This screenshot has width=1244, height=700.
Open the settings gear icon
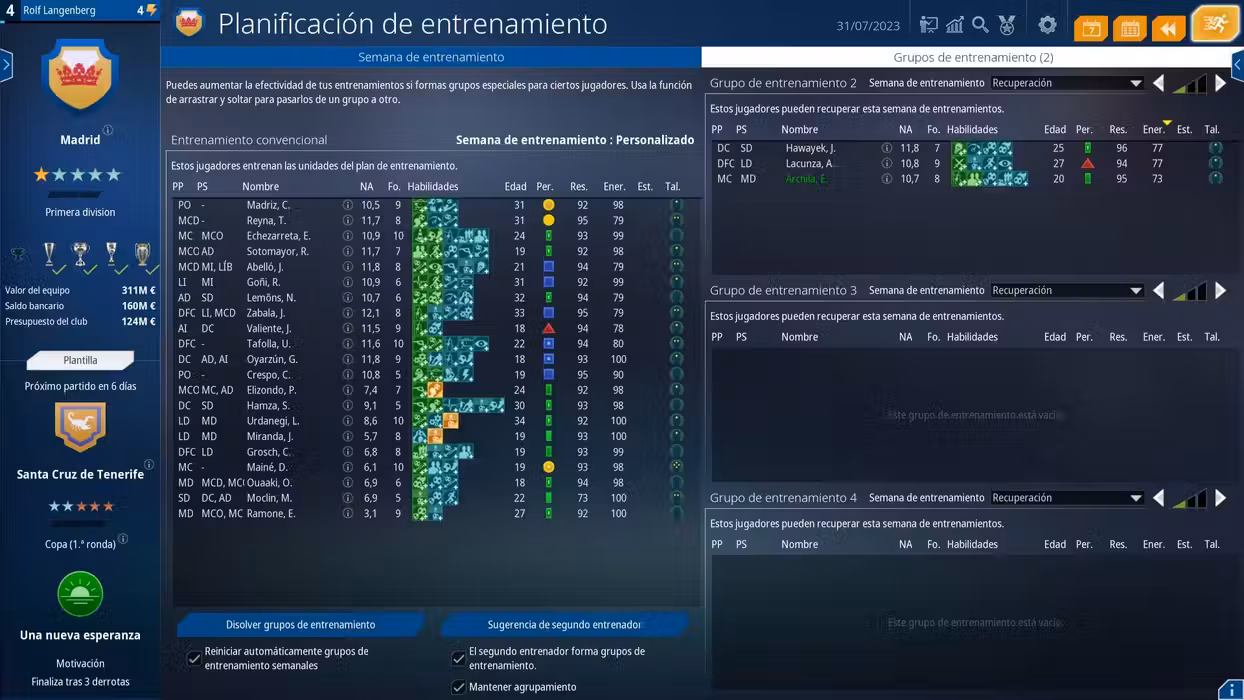click(1047, 25)
